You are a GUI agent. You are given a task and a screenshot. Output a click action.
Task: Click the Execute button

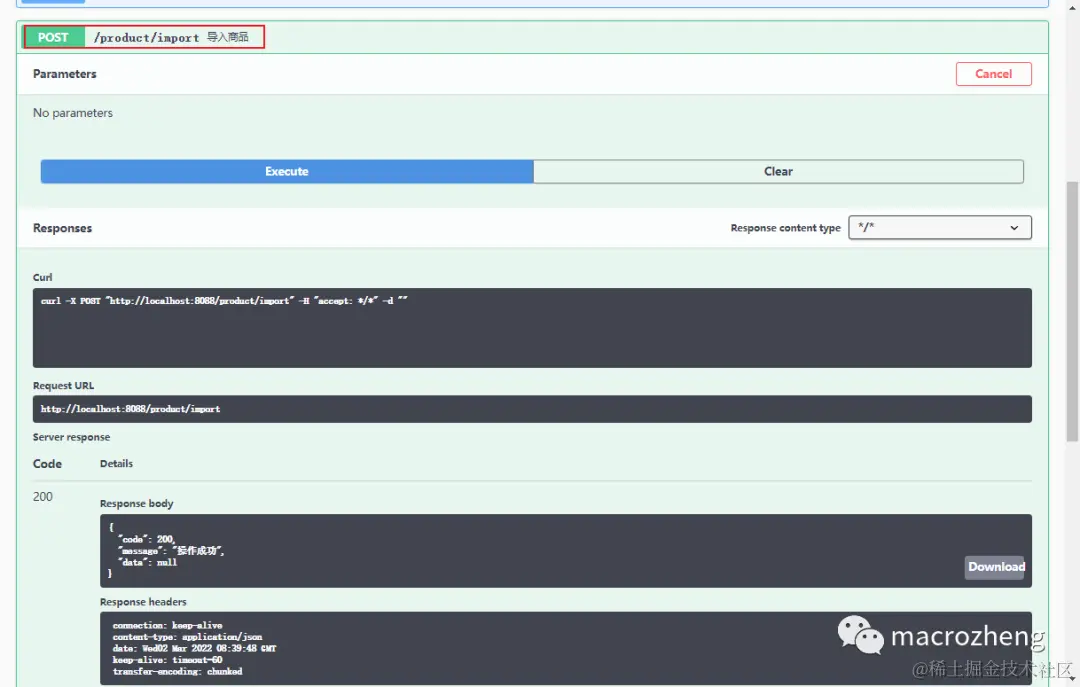(x=287, y=171)
